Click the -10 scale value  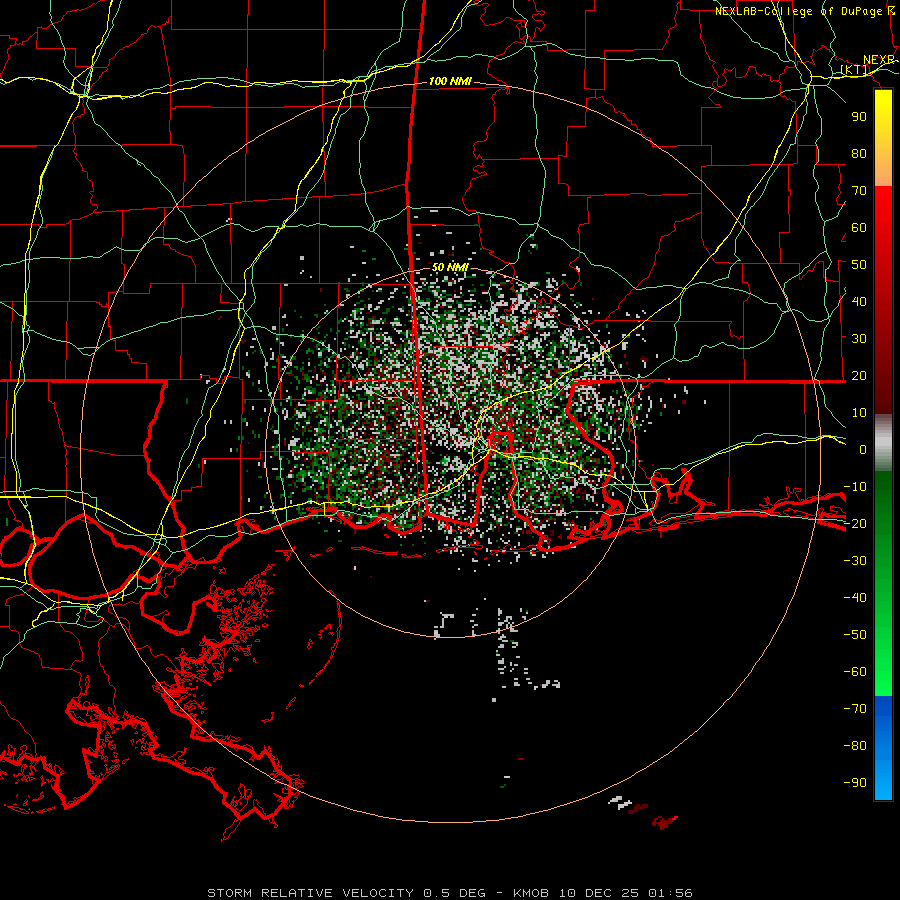tap(855, 487)
